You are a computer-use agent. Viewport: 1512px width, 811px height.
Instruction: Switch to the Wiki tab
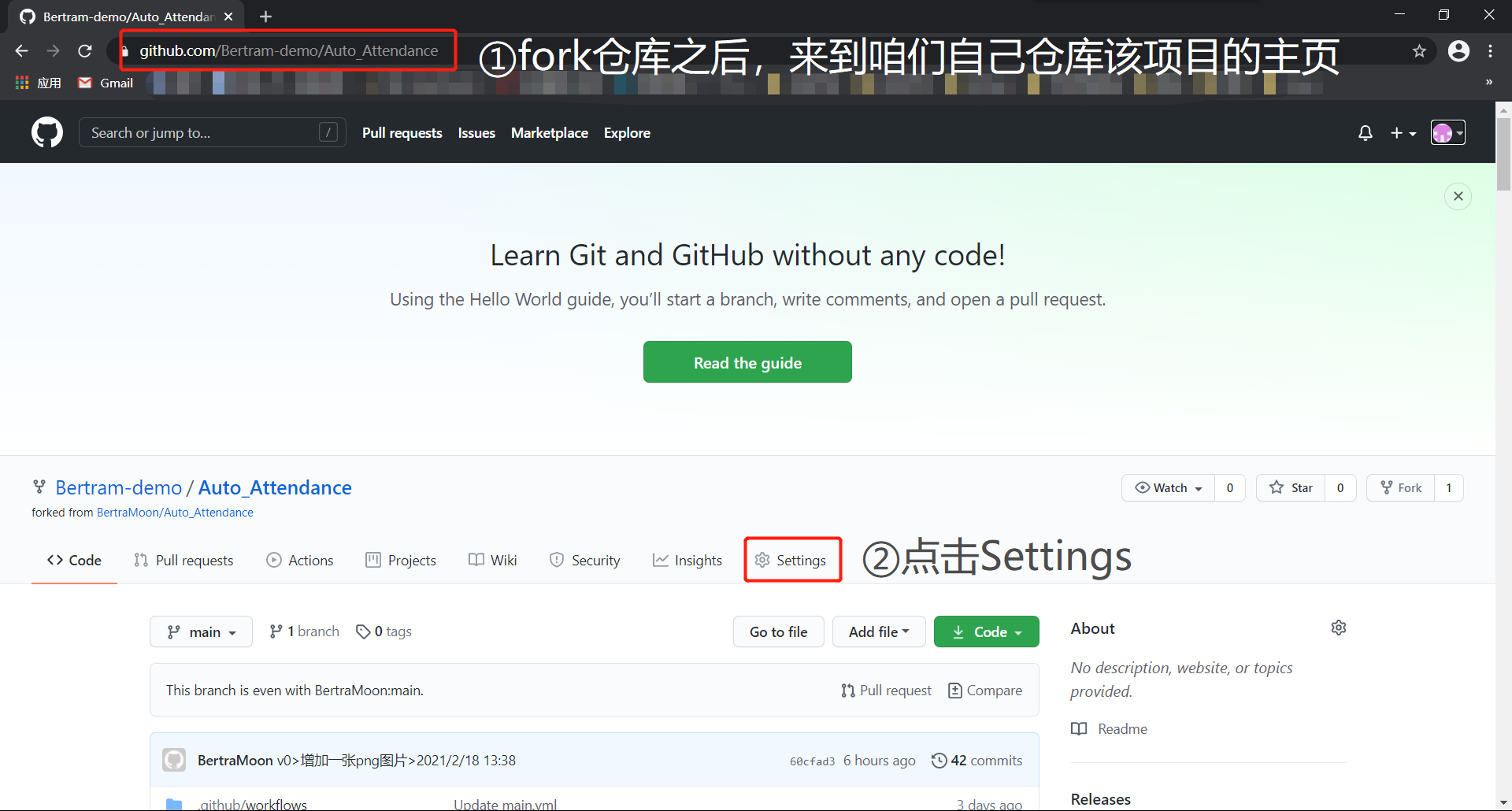tap(492, 560)
